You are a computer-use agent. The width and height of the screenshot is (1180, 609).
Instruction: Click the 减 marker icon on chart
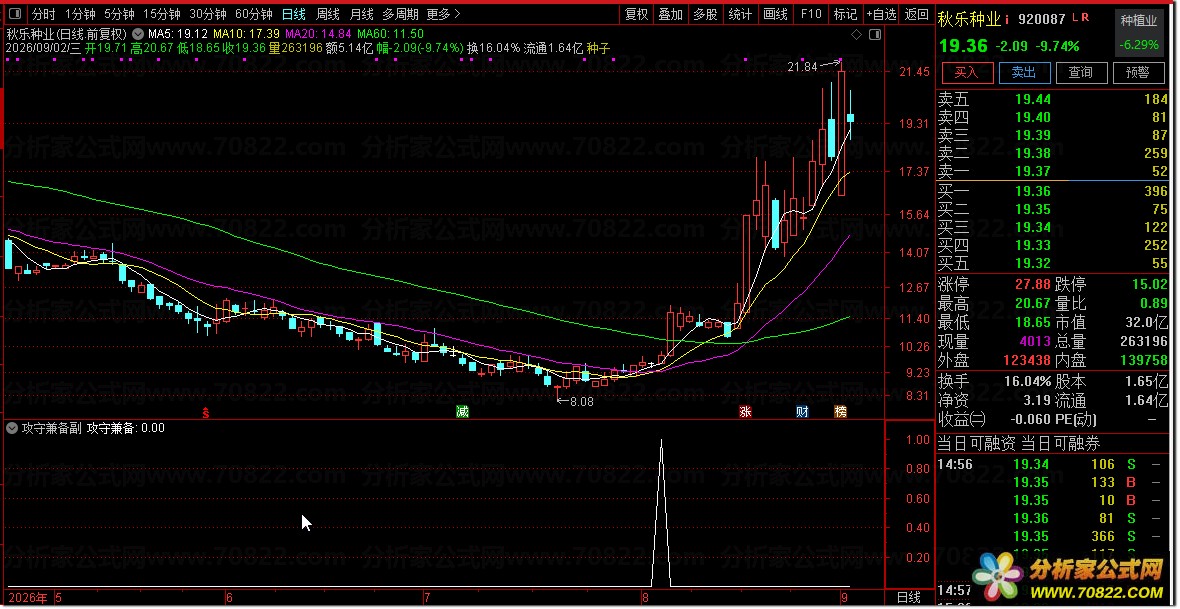pyautogui.click(x=462, y=412)
